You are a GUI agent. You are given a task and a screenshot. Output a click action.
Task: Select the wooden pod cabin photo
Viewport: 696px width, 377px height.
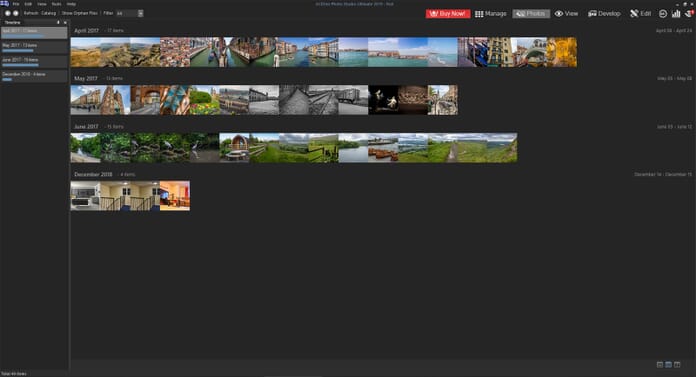[234, 148]
